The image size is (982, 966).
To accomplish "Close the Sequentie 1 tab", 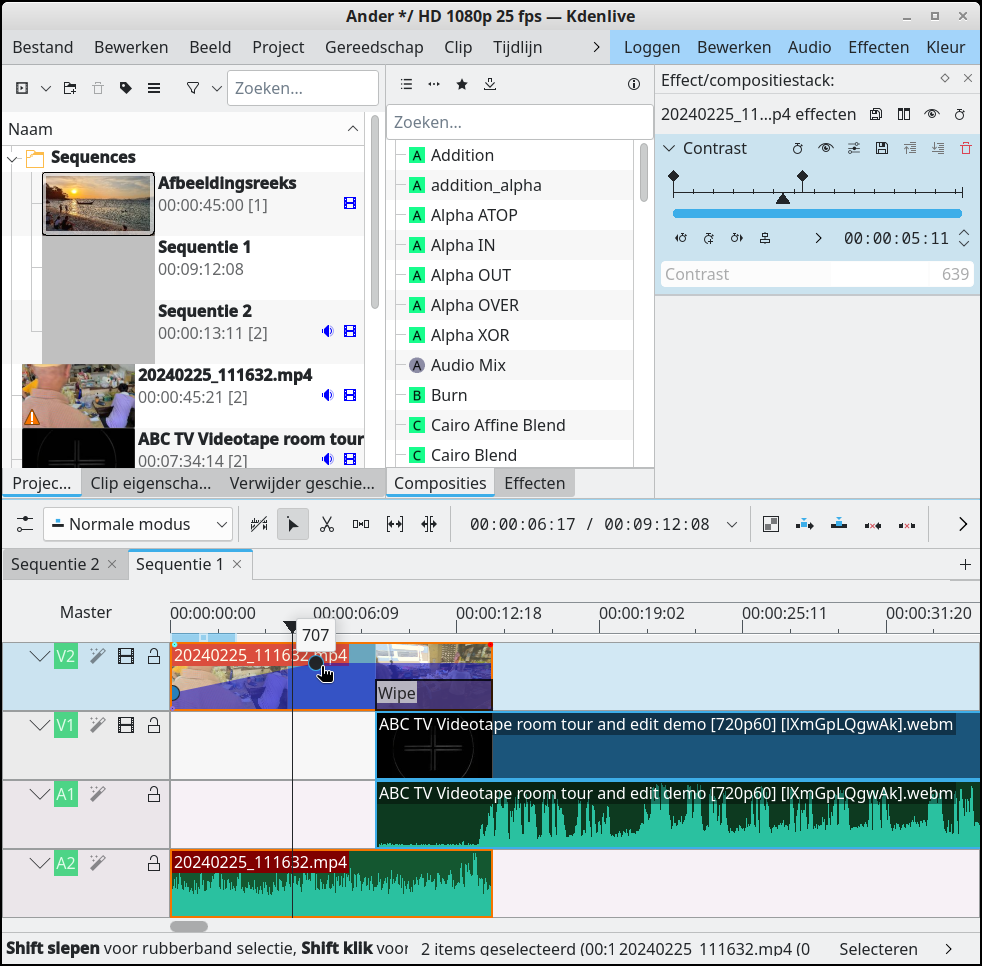I will pos(237,564).
